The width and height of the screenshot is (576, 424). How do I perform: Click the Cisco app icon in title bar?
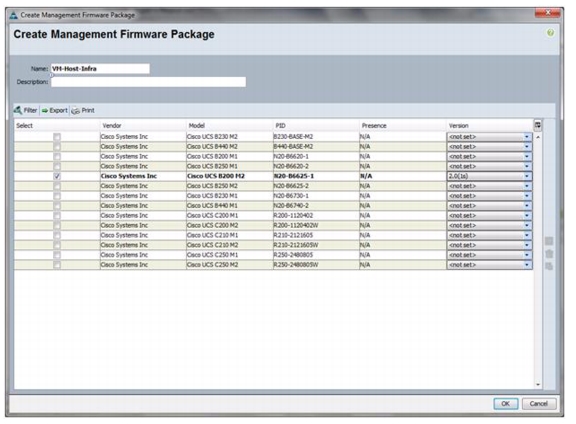coord(14,15)
